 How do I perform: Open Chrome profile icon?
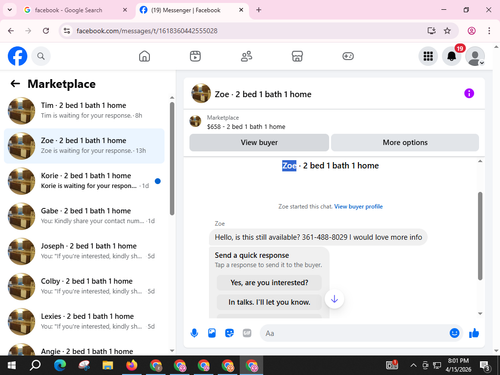[x=472, y=31]
